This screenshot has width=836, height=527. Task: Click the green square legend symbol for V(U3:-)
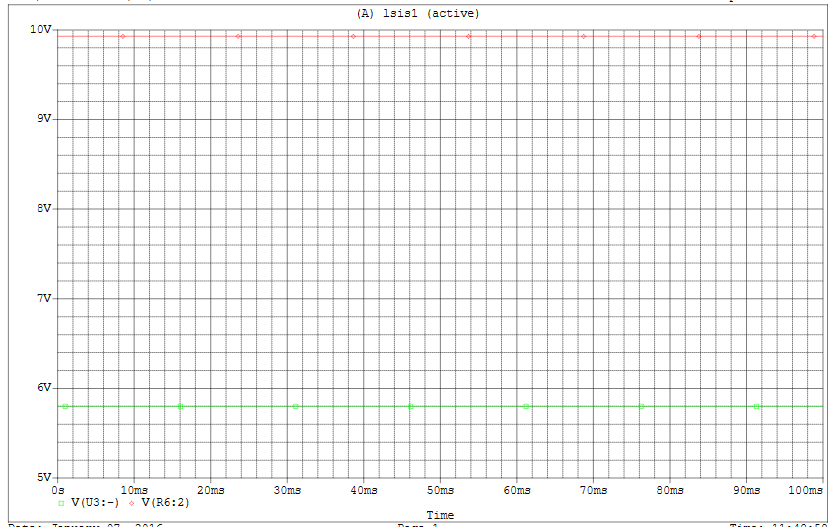60,502
